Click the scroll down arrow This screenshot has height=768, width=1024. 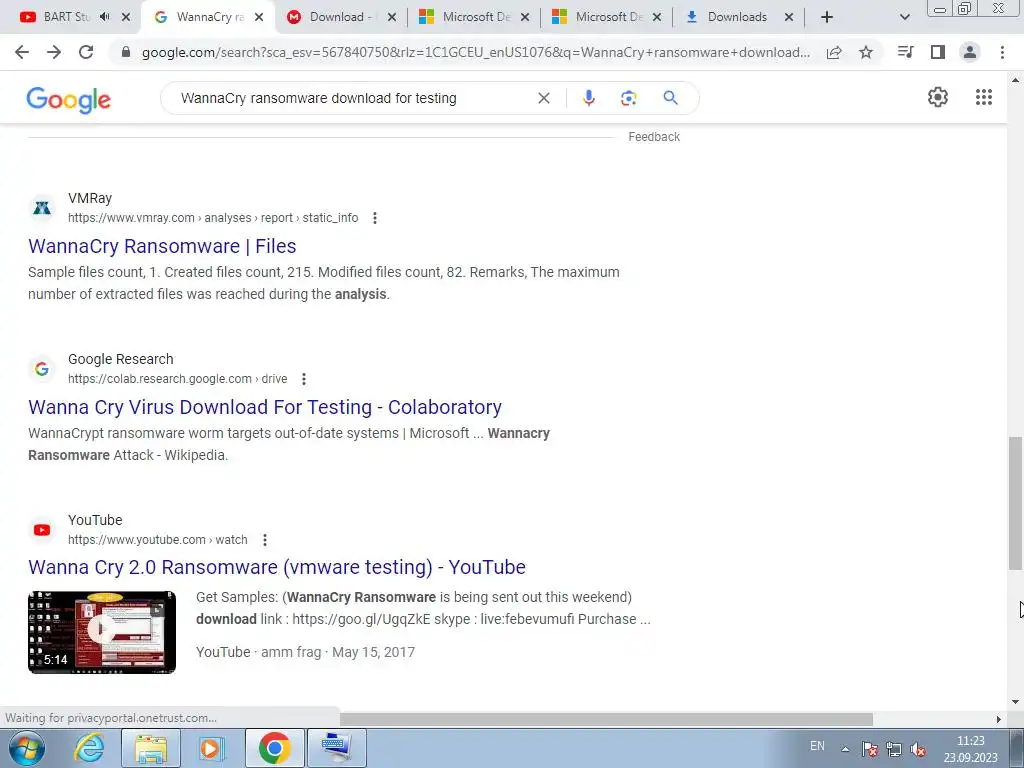1015,703
